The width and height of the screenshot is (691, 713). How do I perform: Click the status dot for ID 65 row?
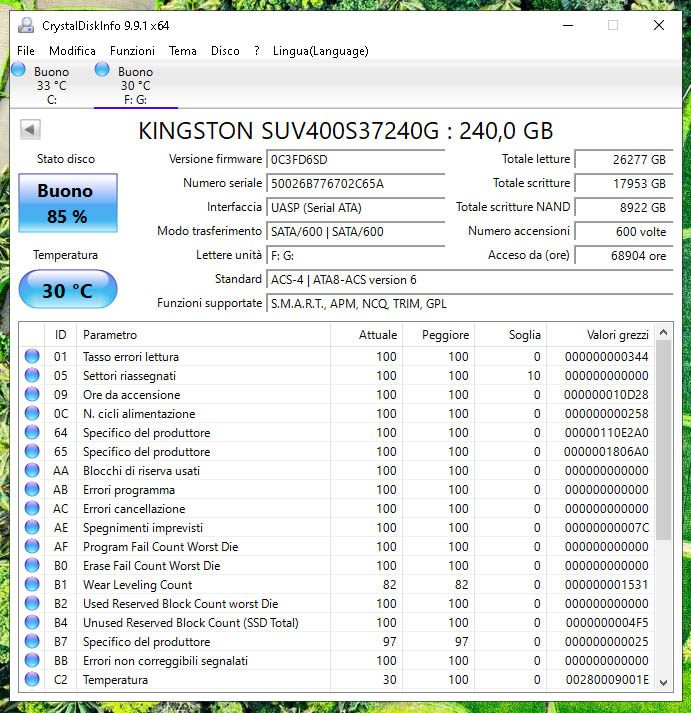point(32,452)
